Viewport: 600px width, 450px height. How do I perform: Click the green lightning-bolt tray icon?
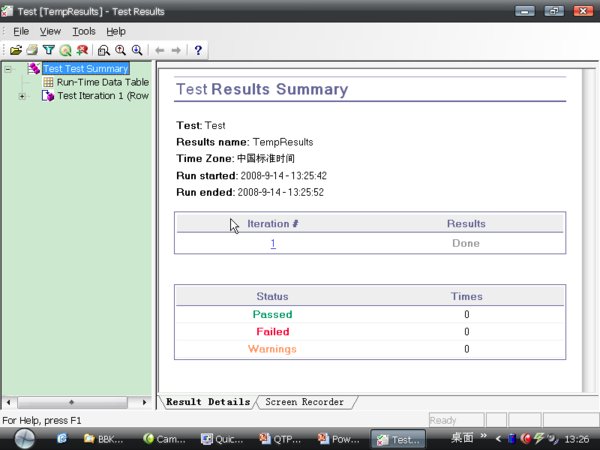pos(539,439)
